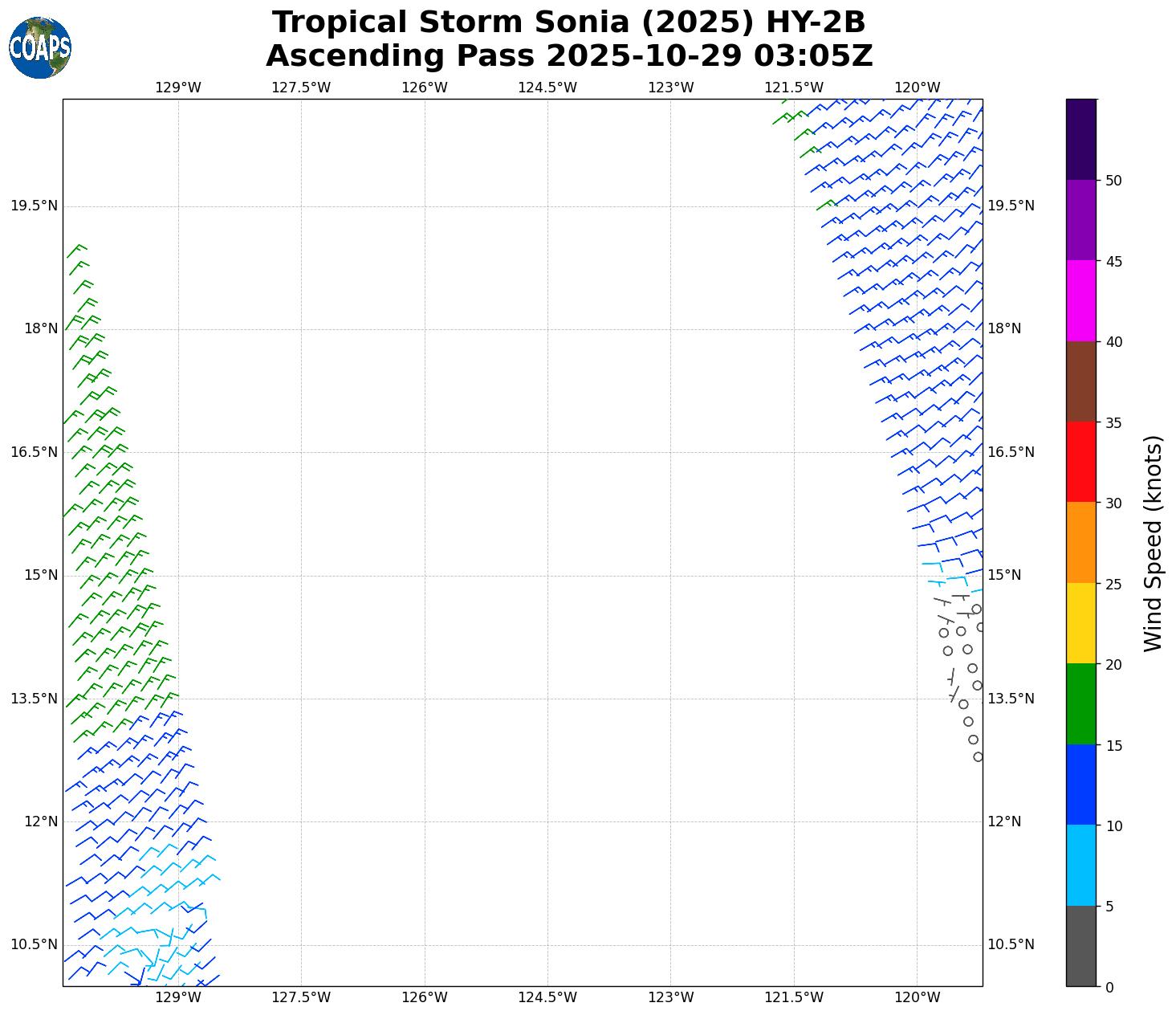Select the cyan 5–10 knot colorbar segment
The width and height of the screenshot is (1176, 1015).
click(x=1080, y=865)
